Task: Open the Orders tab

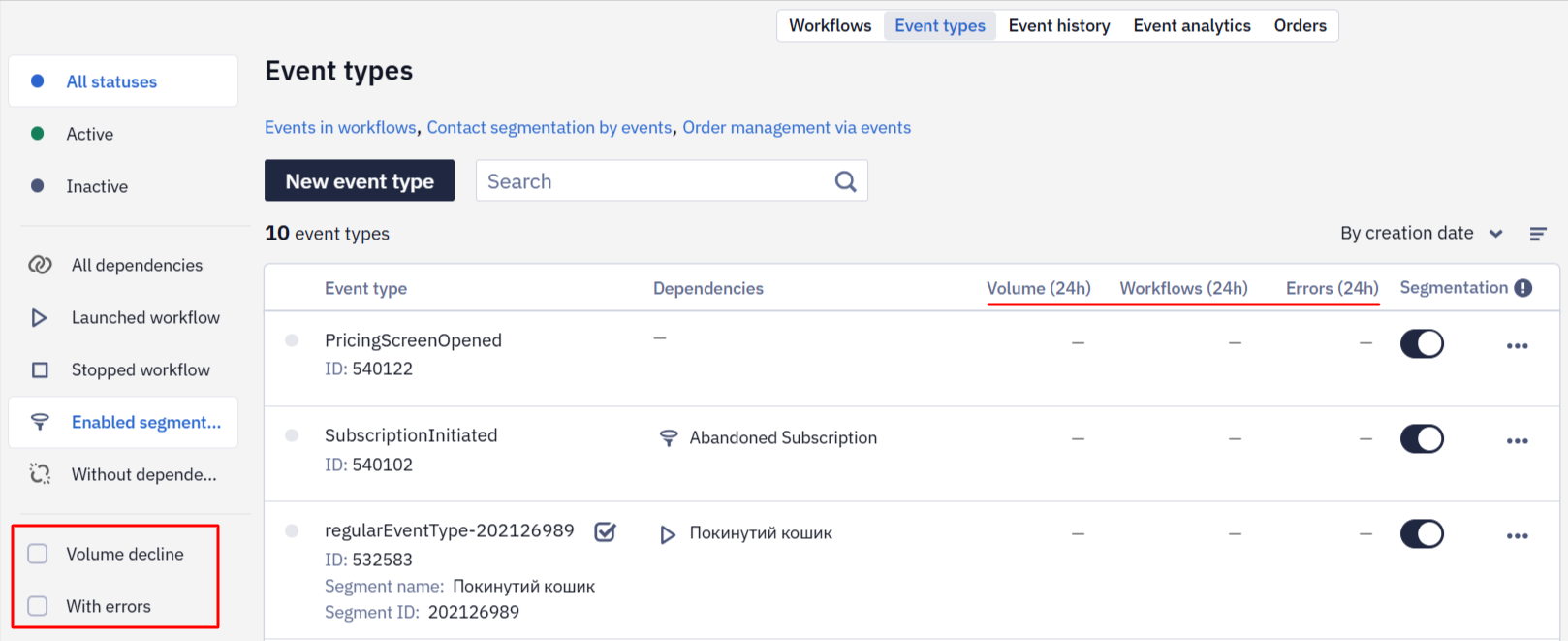Action: pos(1300,25)
